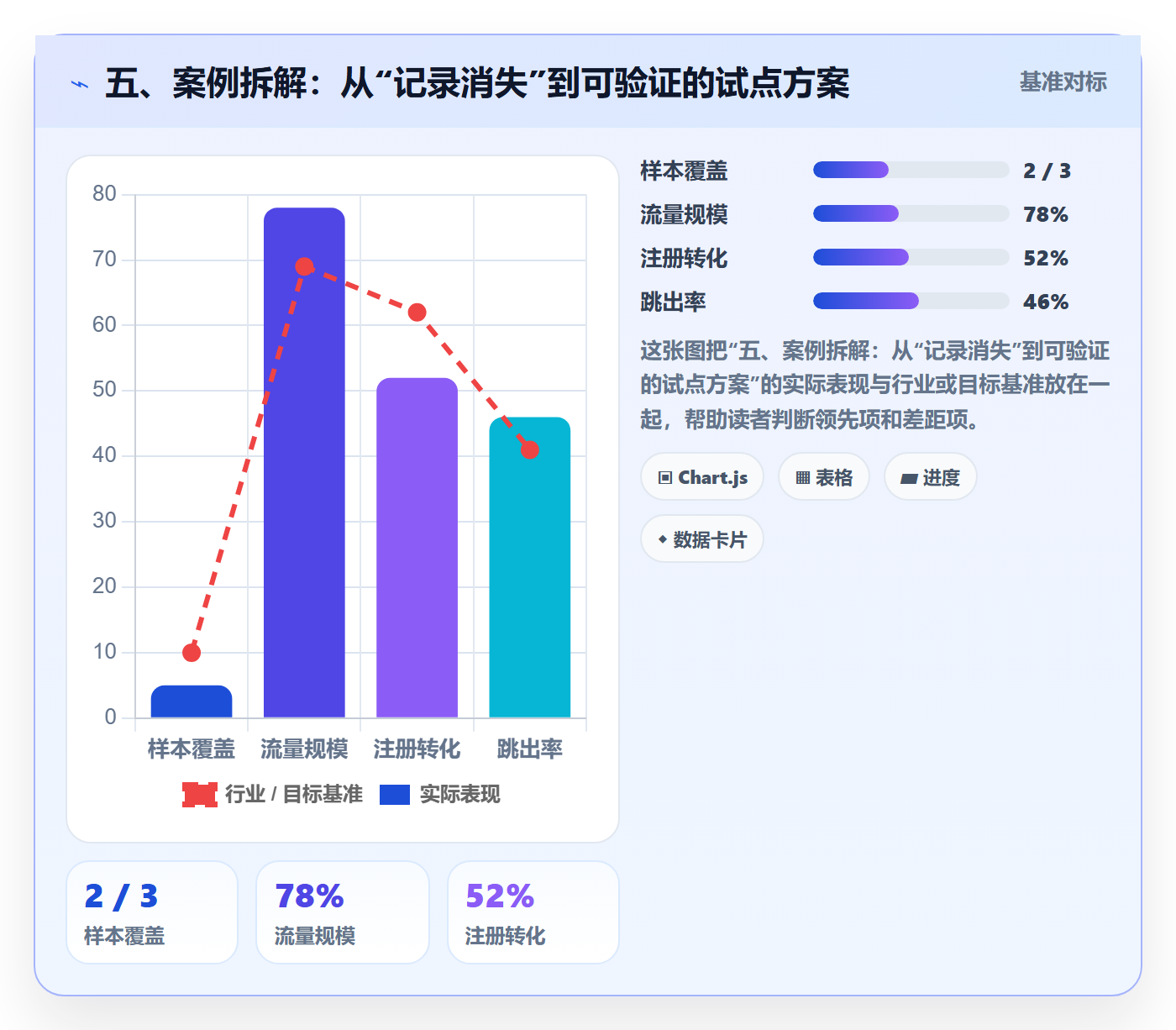Click the 样本覆盖 x-axis label
This screenshot has height=1030, width=1176.
click(x=192, y=749)
